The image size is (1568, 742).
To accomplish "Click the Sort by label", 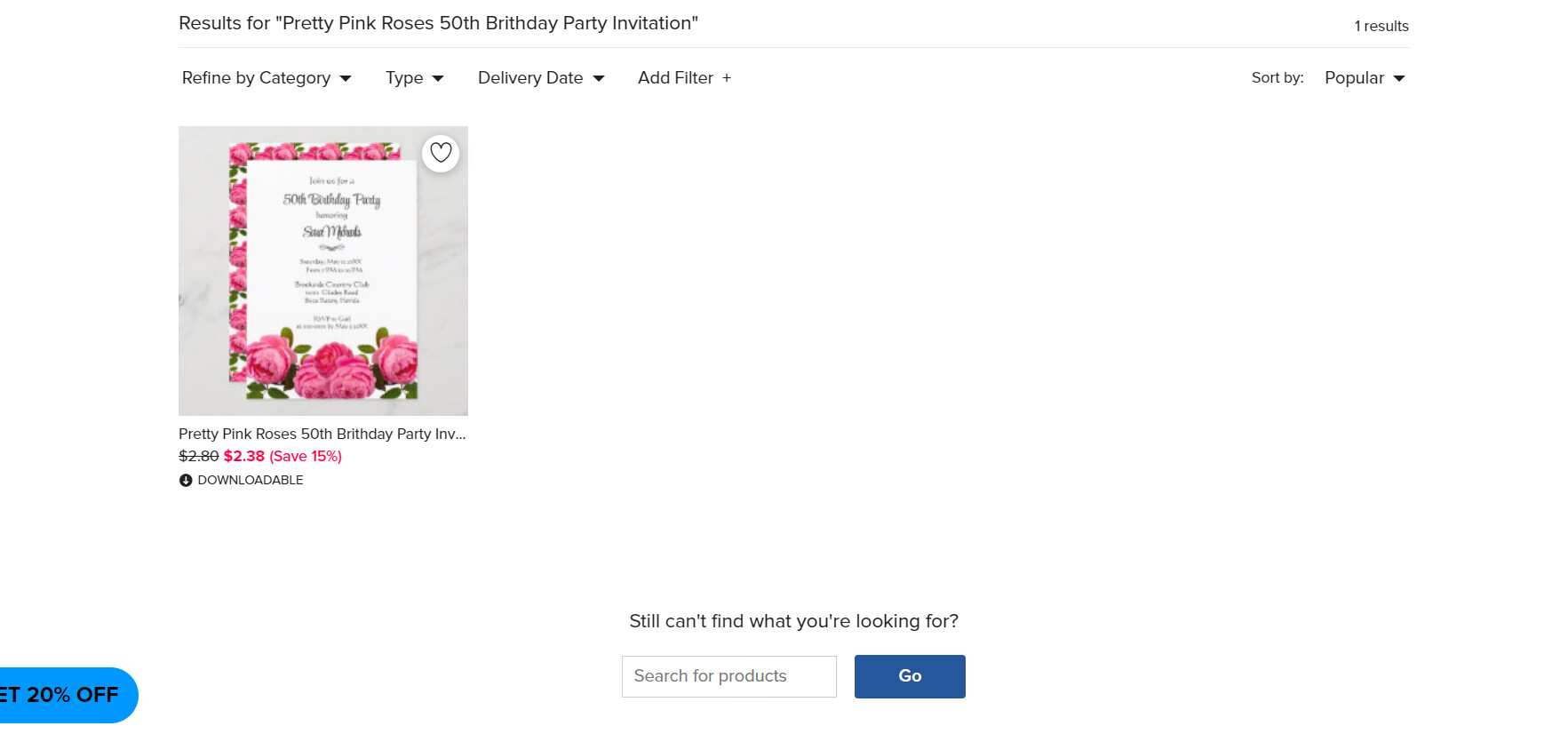I will (x=1277, y=77).
